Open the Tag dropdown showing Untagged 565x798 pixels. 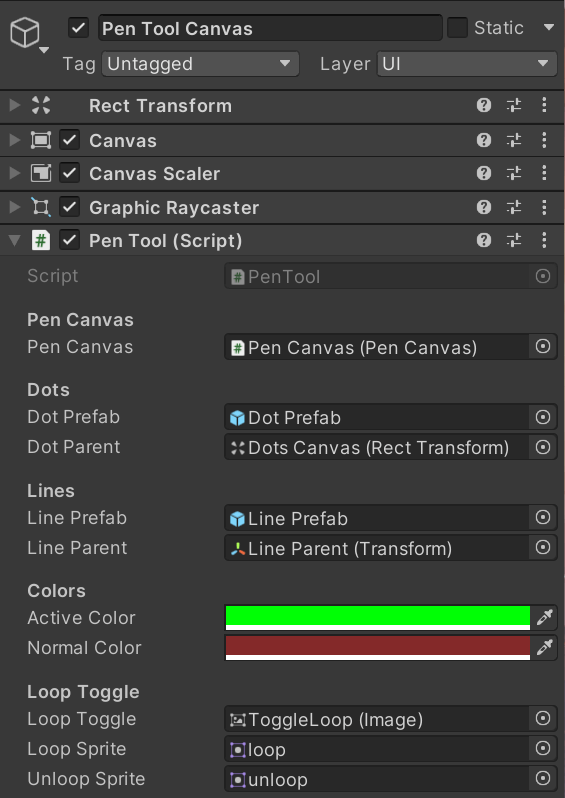pos(200,64)
